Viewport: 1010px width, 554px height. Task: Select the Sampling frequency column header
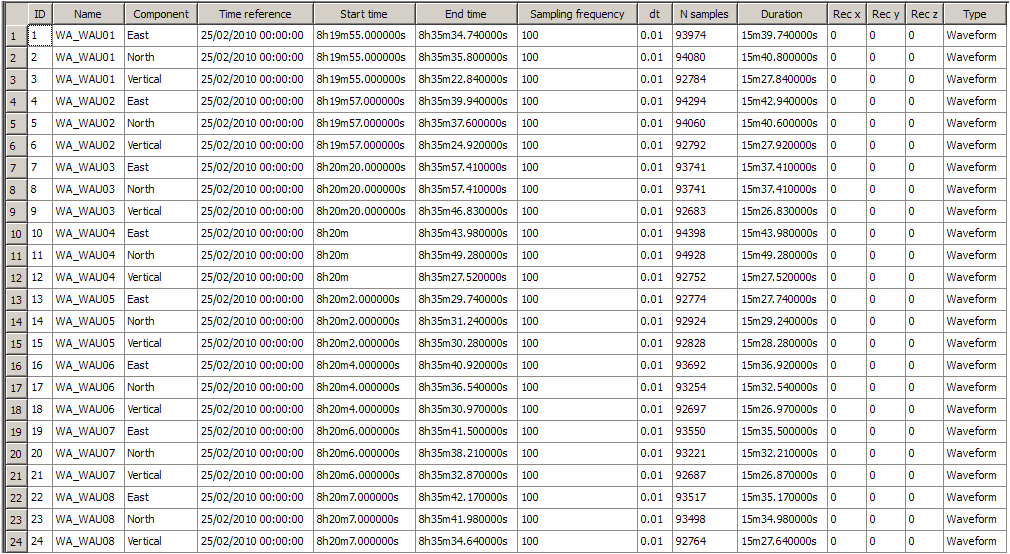pyautogui.click(x=577, y=14)
